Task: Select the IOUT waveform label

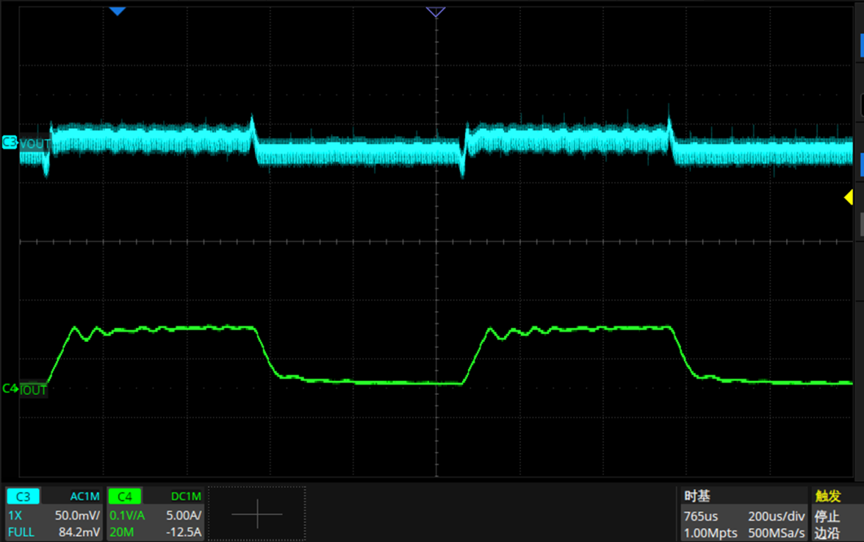Action: pyautogui.click(x=34, y=390)
